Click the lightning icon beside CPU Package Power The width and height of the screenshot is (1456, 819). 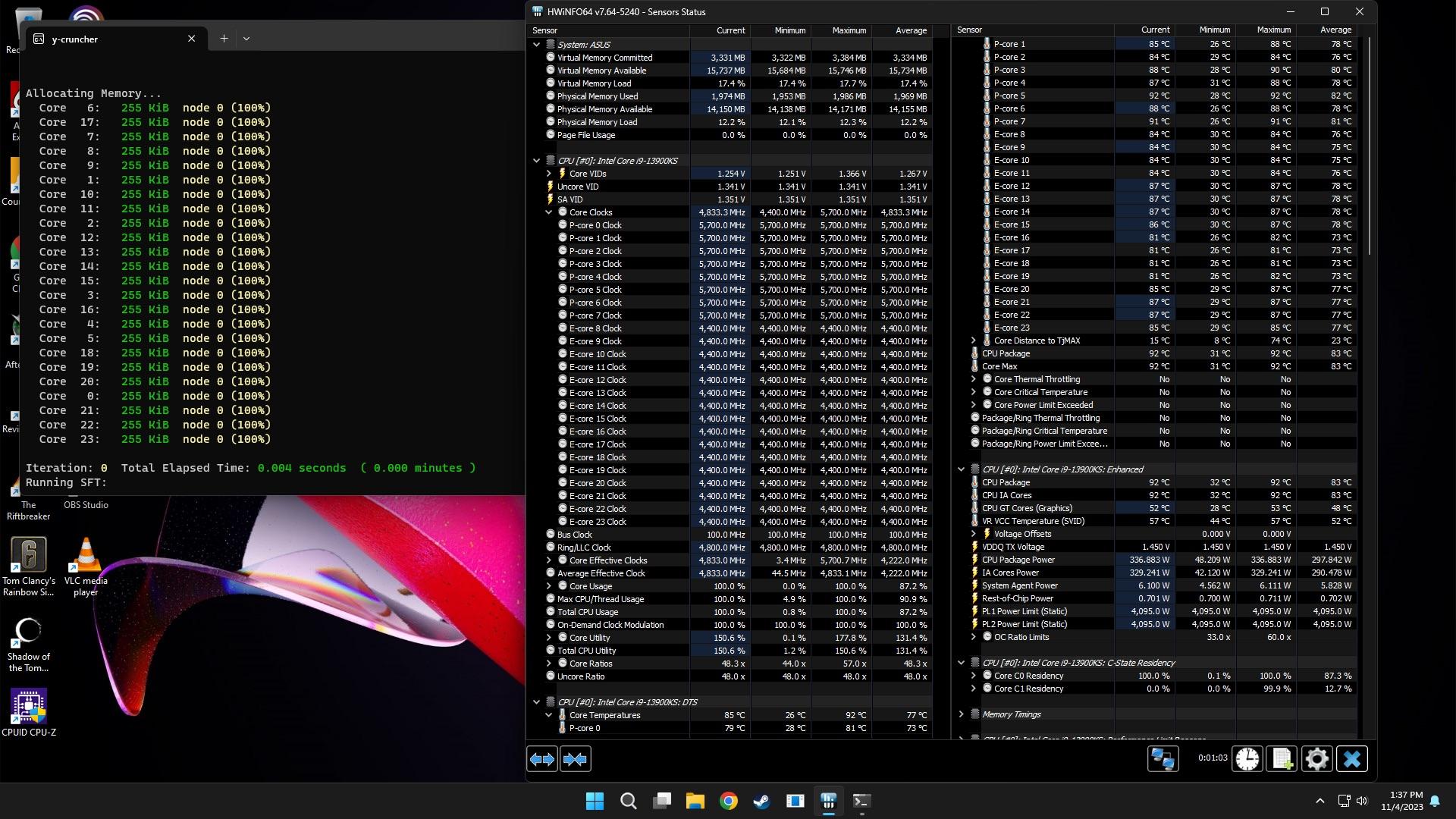[974, 560]
